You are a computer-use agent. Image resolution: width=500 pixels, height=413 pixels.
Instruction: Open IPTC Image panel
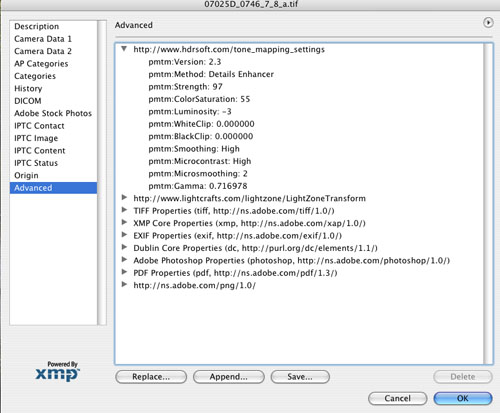53,138
